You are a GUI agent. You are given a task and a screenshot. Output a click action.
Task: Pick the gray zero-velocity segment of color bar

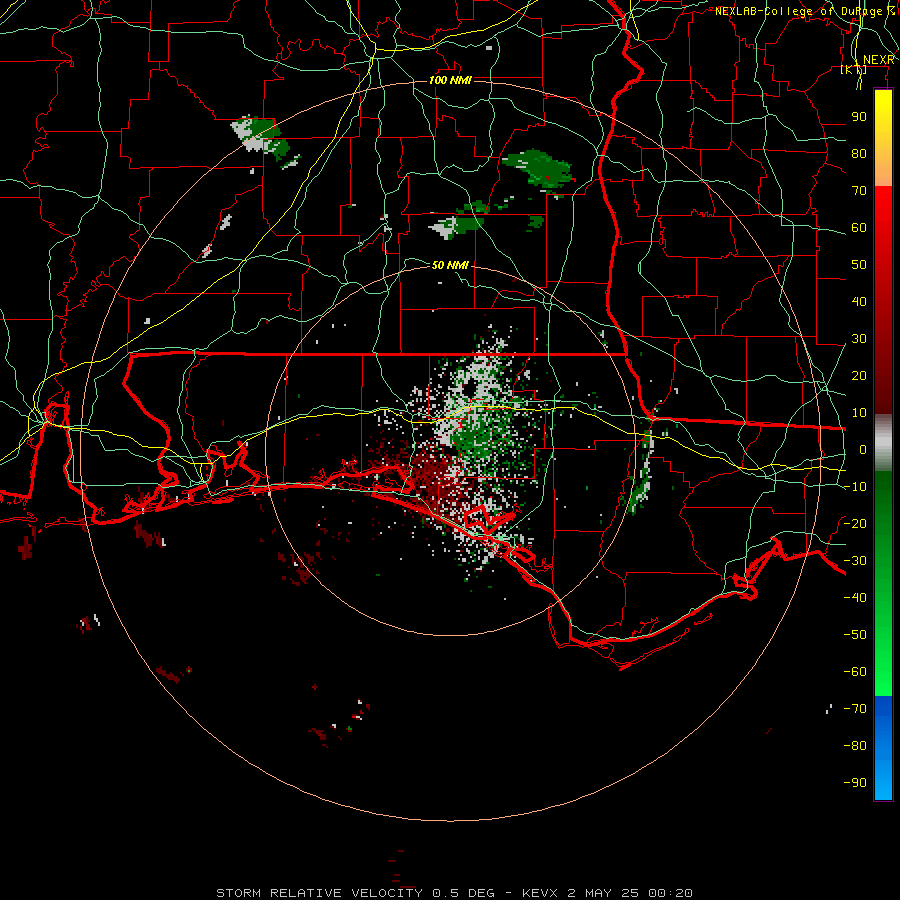883,443
